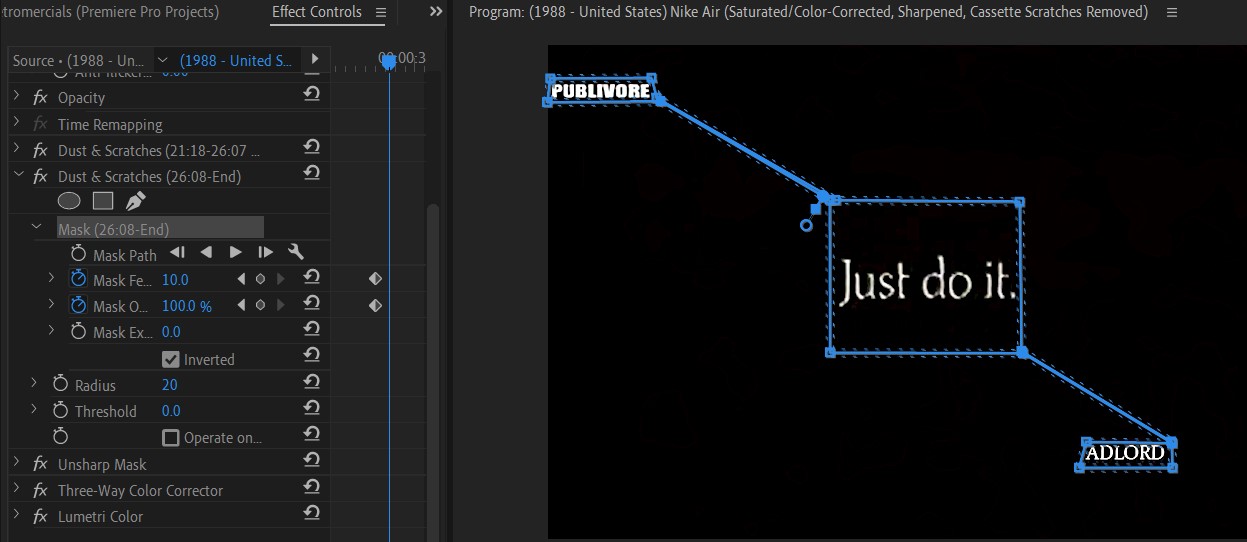This screenshot has height=542, width=1247.
Task: Track selected mask backward one frame
Action: (x=177, y=254)
